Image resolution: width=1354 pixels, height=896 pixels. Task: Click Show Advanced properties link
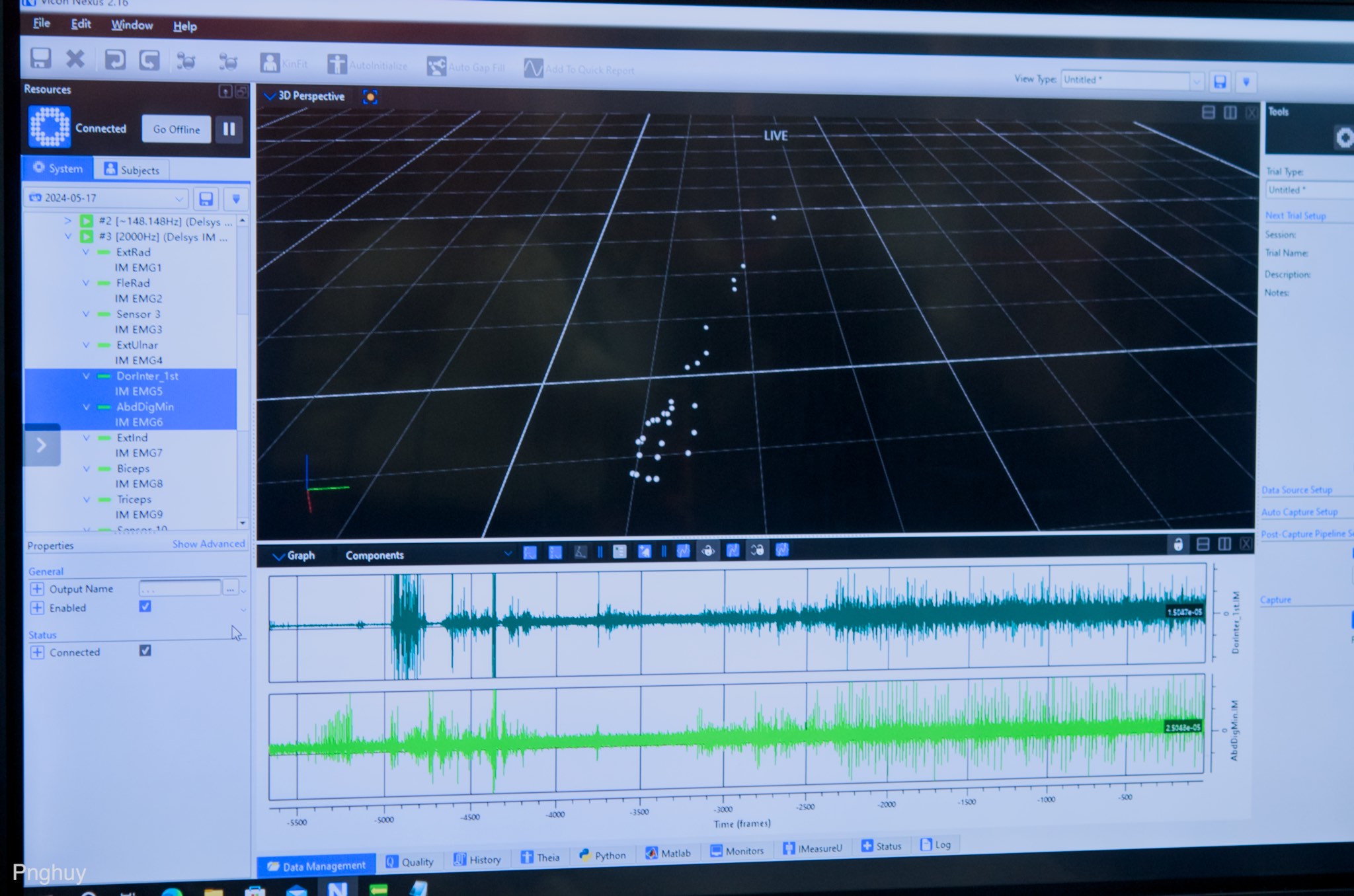(208, 543)
